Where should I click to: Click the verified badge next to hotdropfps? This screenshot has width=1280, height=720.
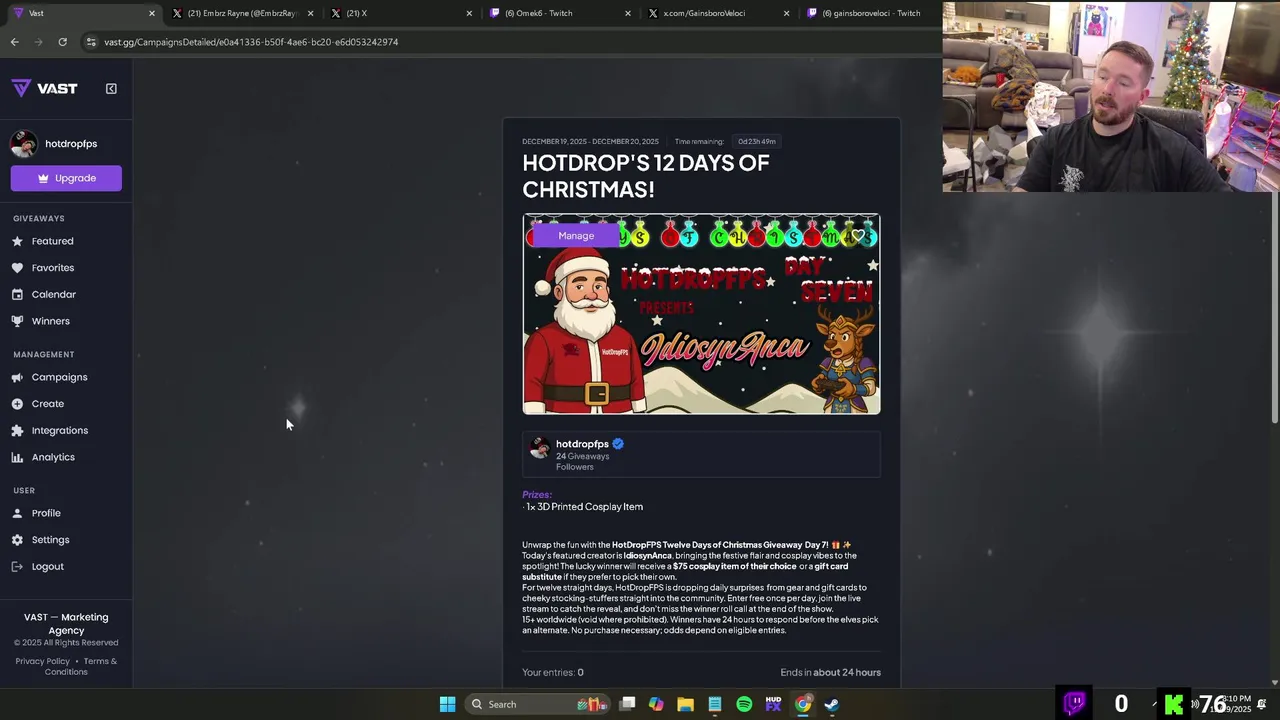618,444
